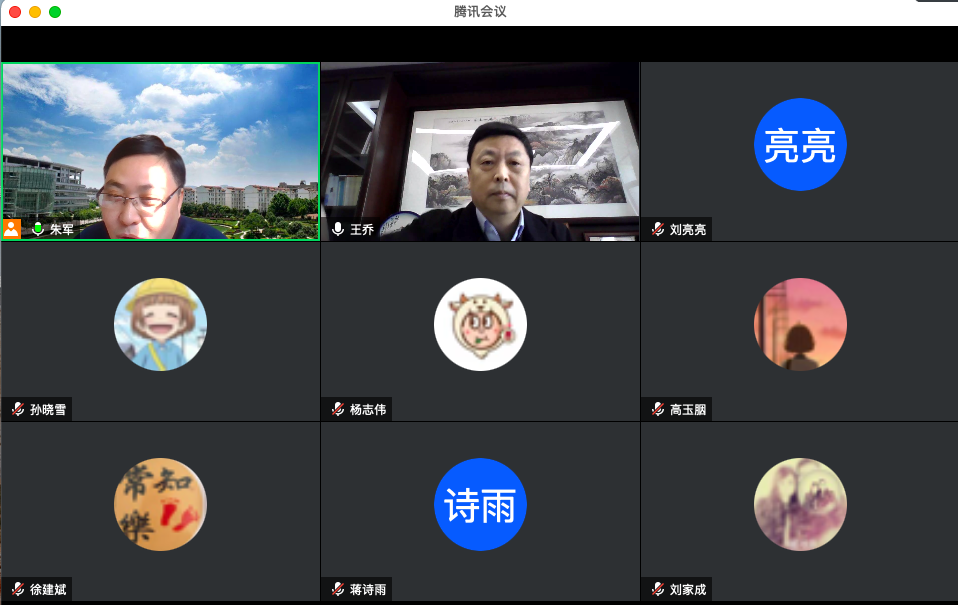Click 刘家成's blurred avatar picture
The image size is (958, 605).
(800, 505)
